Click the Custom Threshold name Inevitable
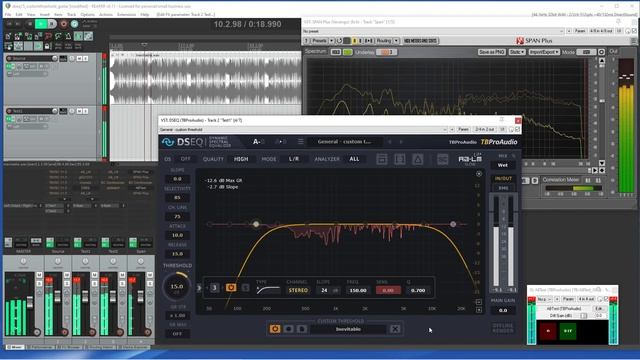This screenshot has width=640, height=360. (x=348, y=329)
